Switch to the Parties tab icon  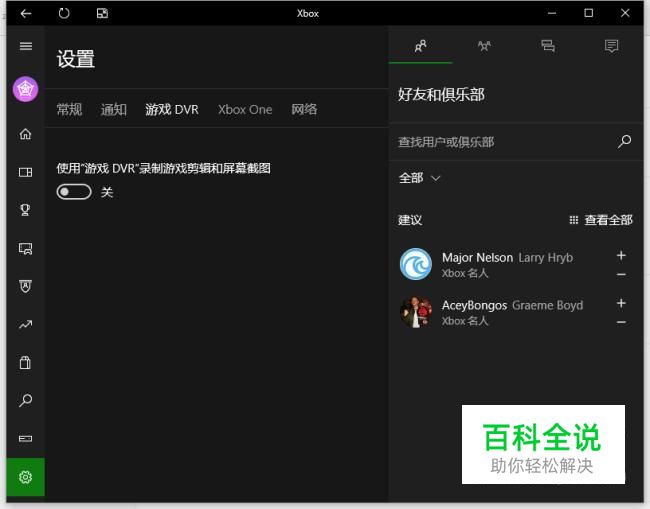484,46
